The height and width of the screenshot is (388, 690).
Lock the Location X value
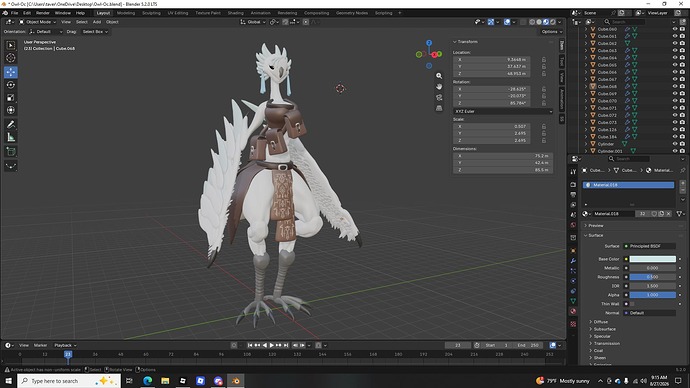coord(544,59)
